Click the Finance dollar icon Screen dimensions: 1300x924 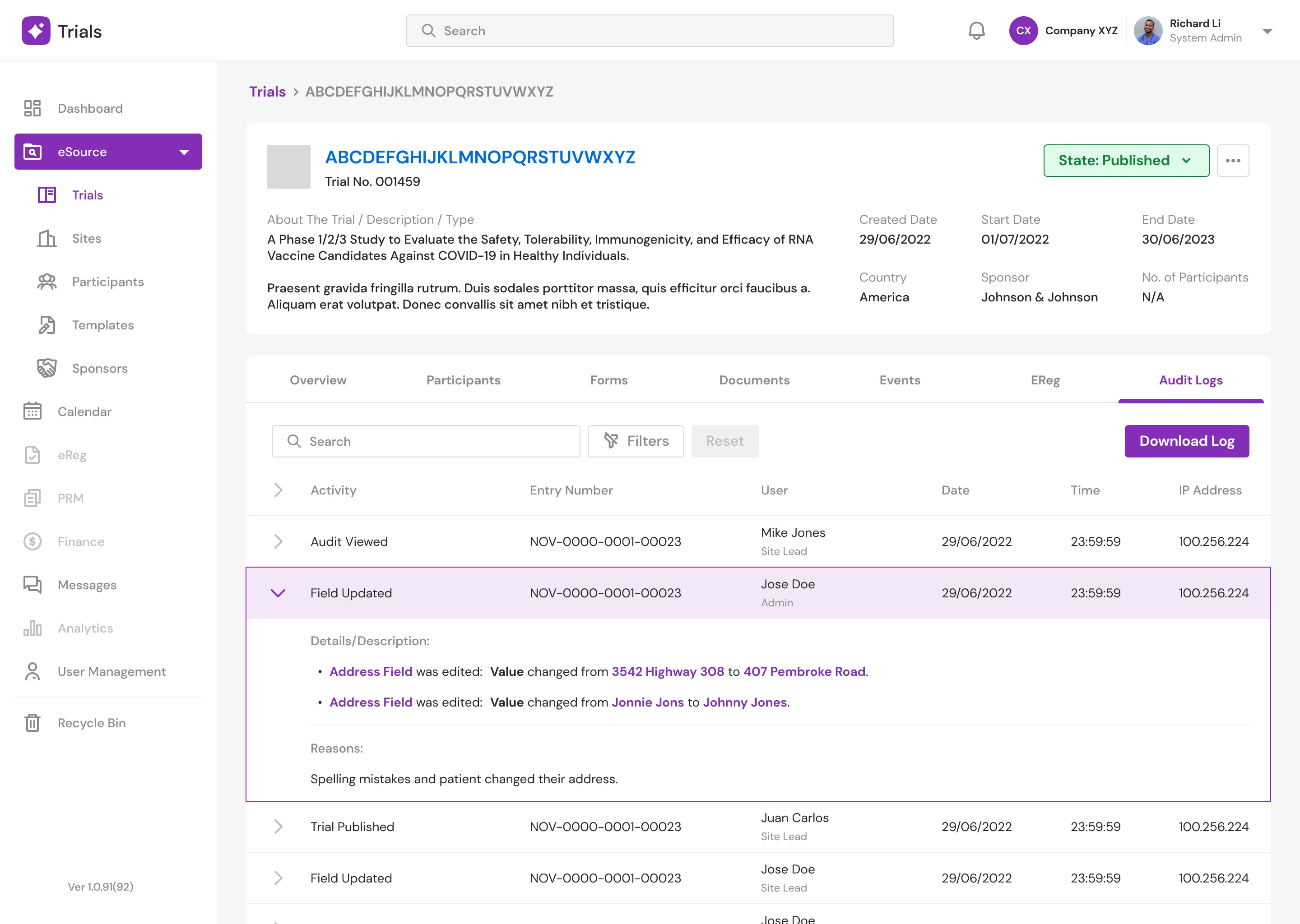click(x=32, y=541)
